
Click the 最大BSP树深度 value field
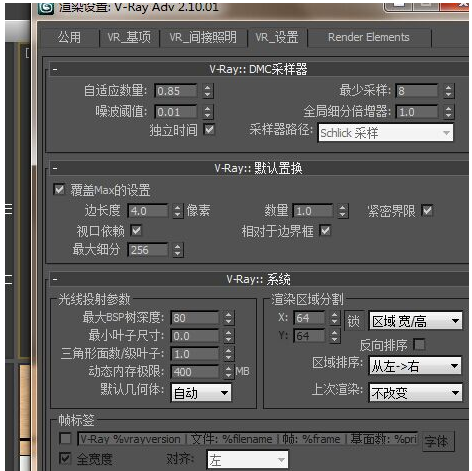195,318
